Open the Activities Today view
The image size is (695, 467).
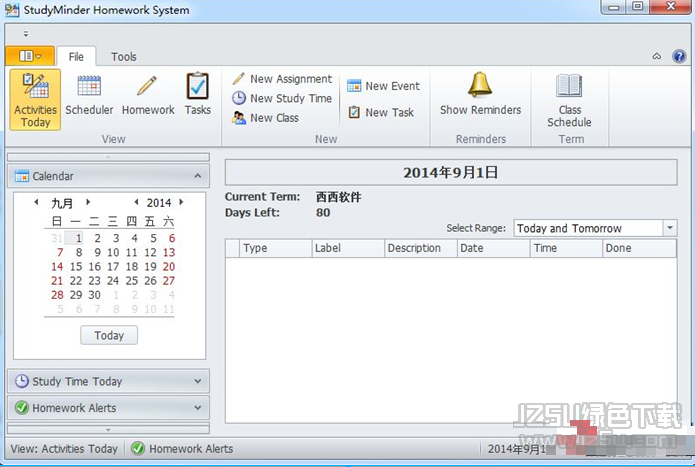click(x=35, y=100)
